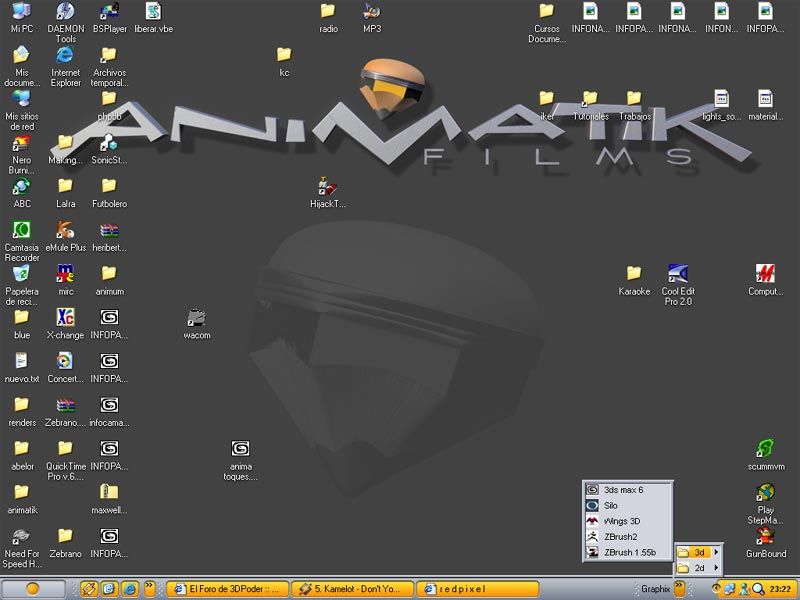The height and width of the screenshot is (600, 800).
Task: Click the magnifier icon in system tray
Action: pos(758,589)
